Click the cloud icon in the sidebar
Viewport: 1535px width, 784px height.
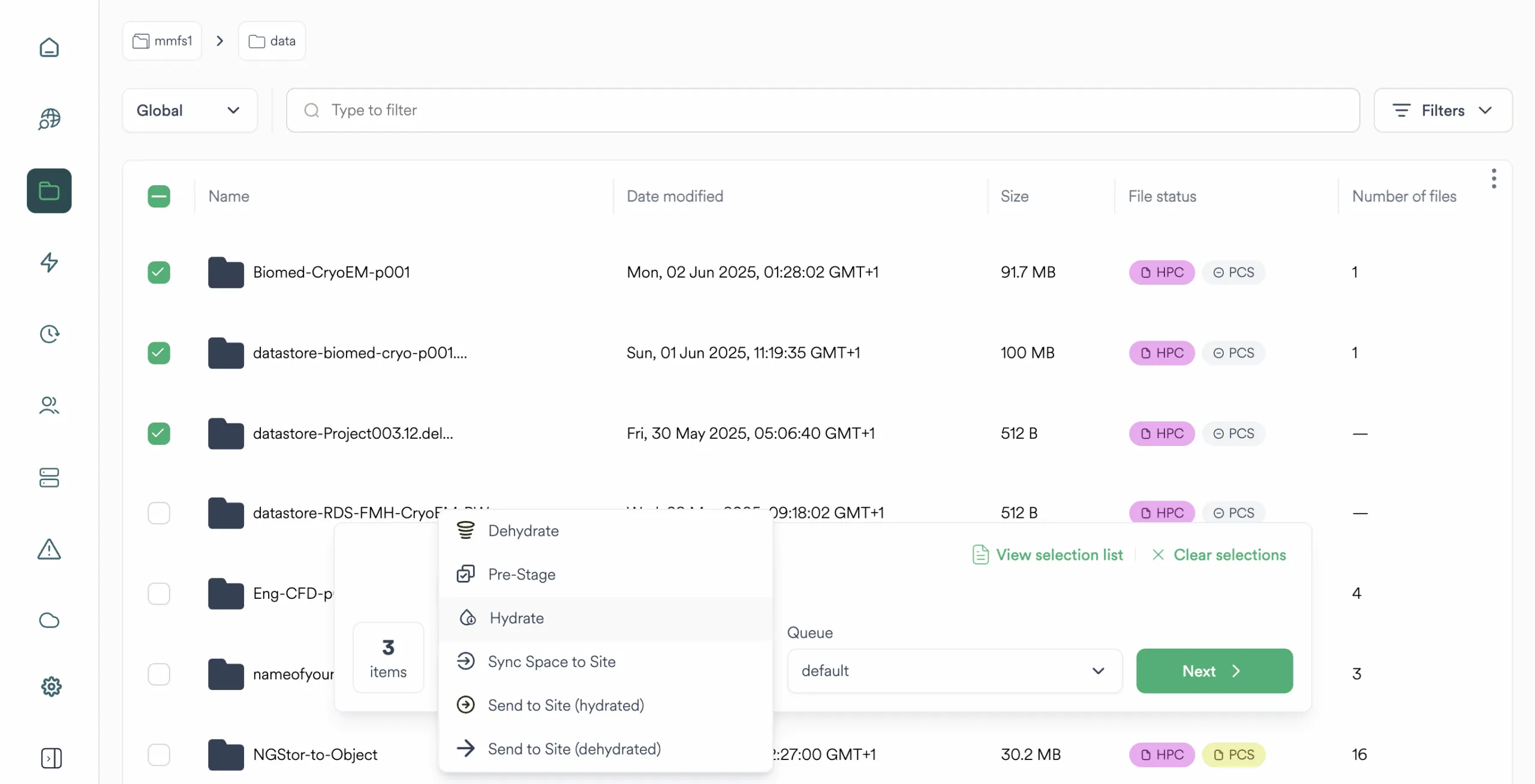pos(49,620)
